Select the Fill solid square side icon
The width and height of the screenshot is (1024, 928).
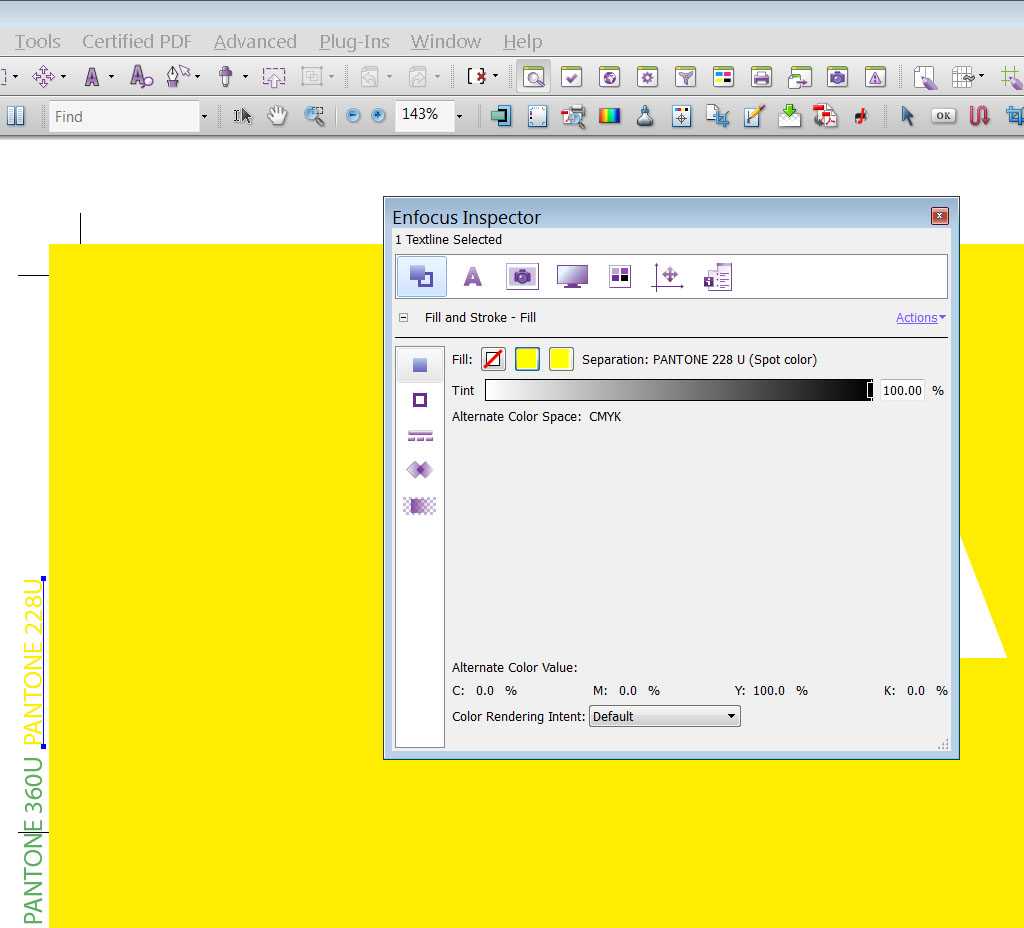coord(420,365)
